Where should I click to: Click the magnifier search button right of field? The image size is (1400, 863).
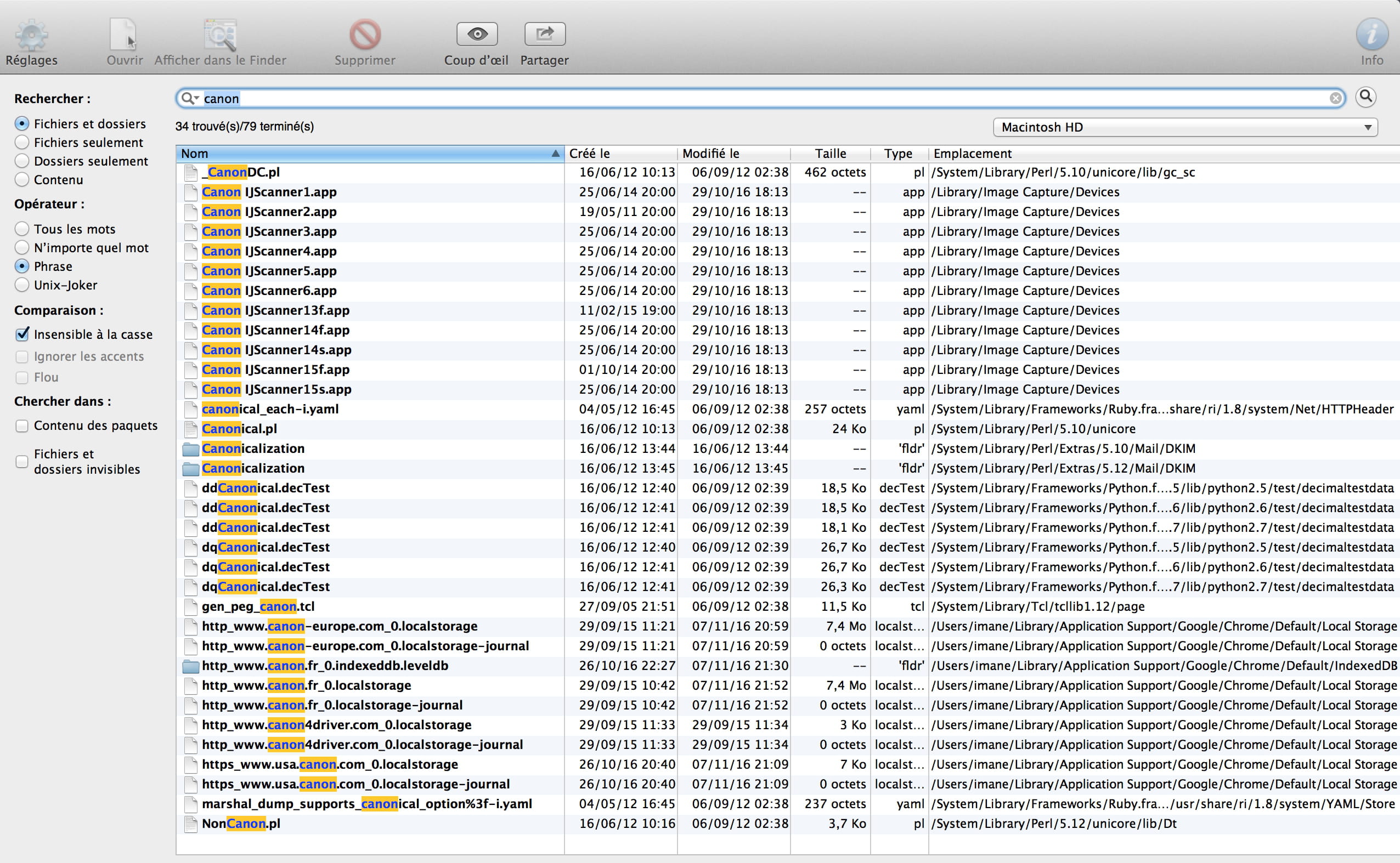click(1366, 97)
